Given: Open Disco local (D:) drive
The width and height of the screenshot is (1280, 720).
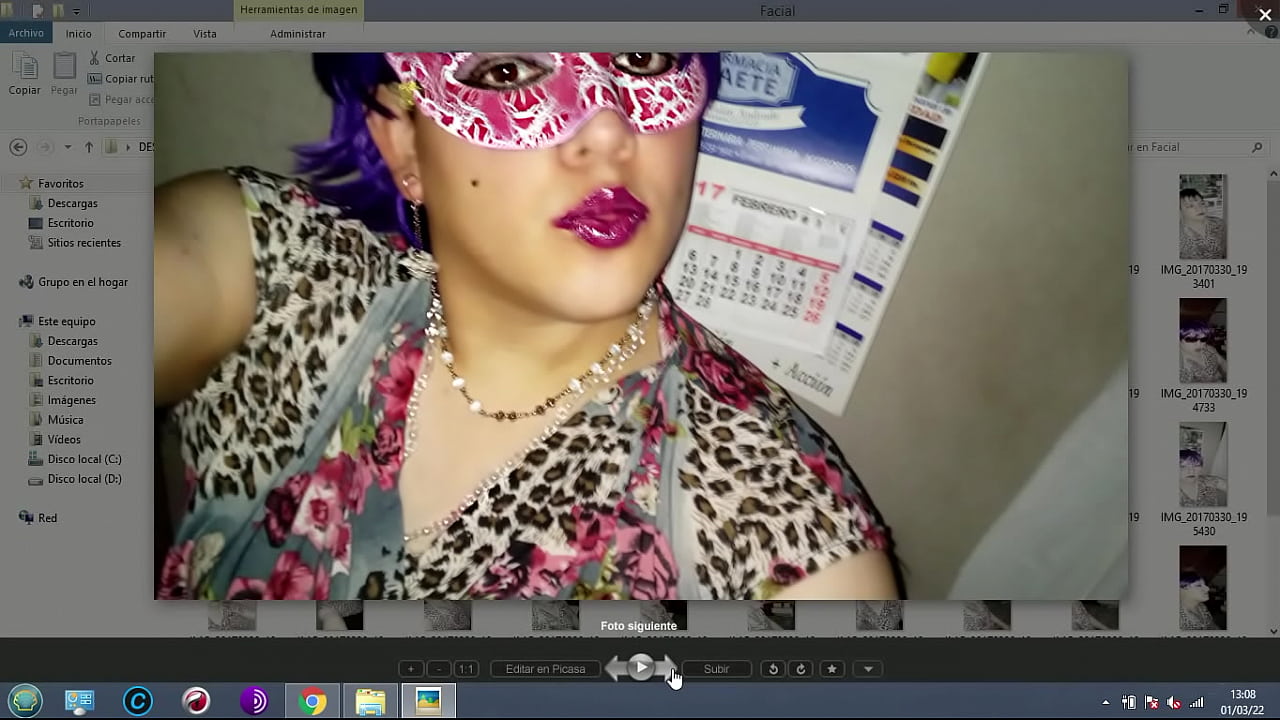Looking at the screenshot, I should click(x=84, y=479).
